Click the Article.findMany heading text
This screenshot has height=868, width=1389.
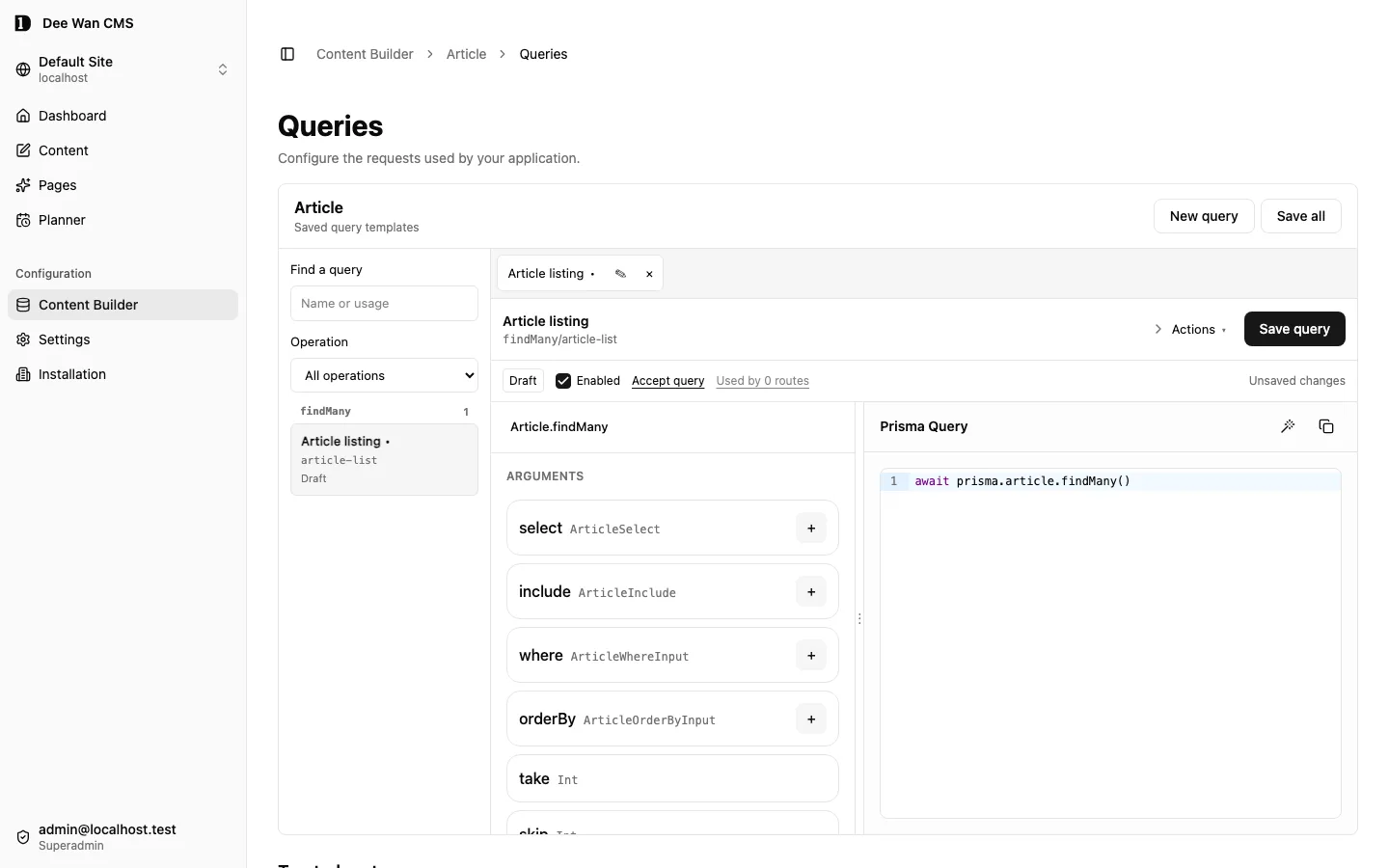point(559,426)
